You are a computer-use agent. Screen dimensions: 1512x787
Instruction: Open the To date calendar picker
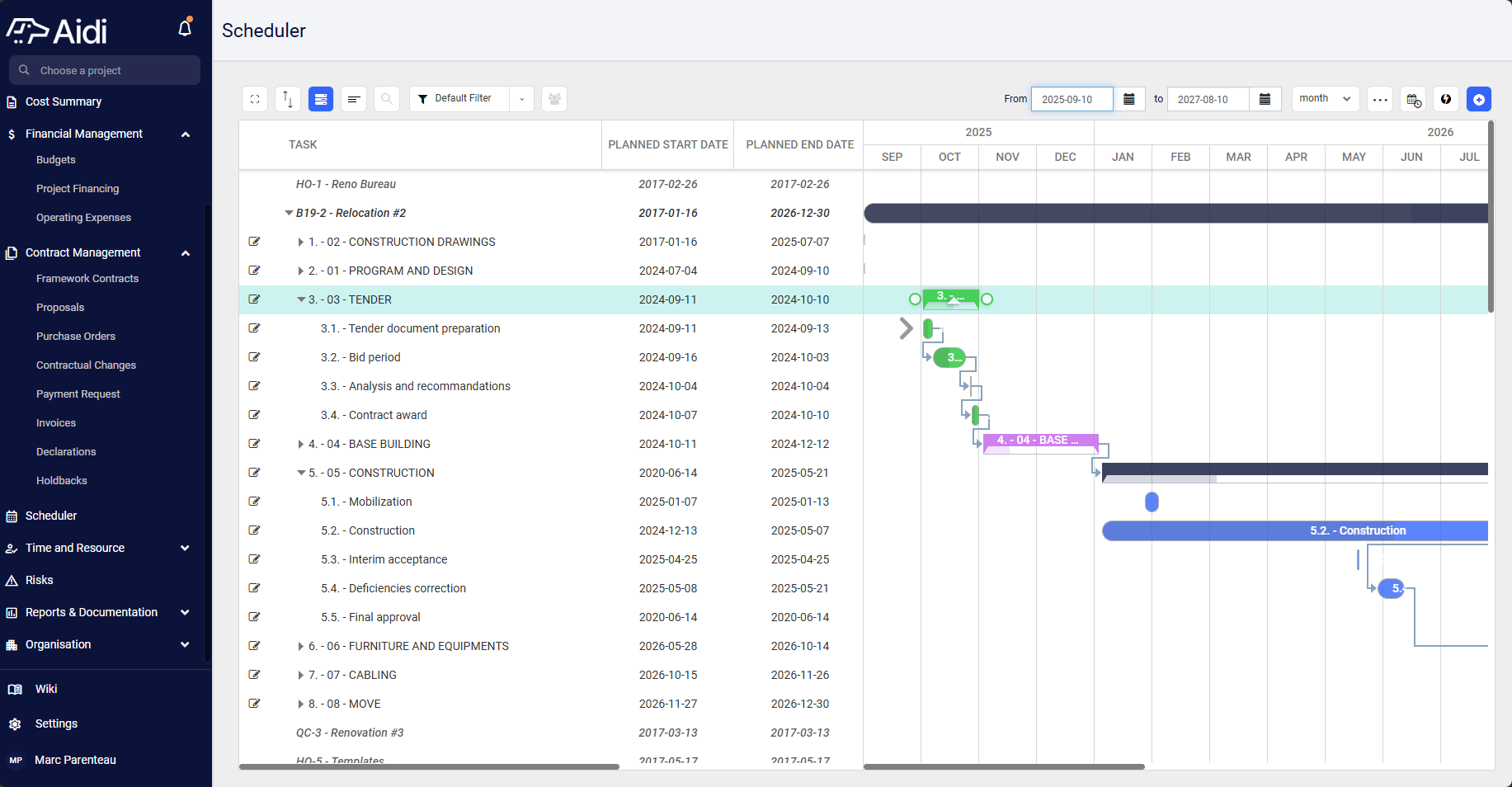[x=1265, y=99]
